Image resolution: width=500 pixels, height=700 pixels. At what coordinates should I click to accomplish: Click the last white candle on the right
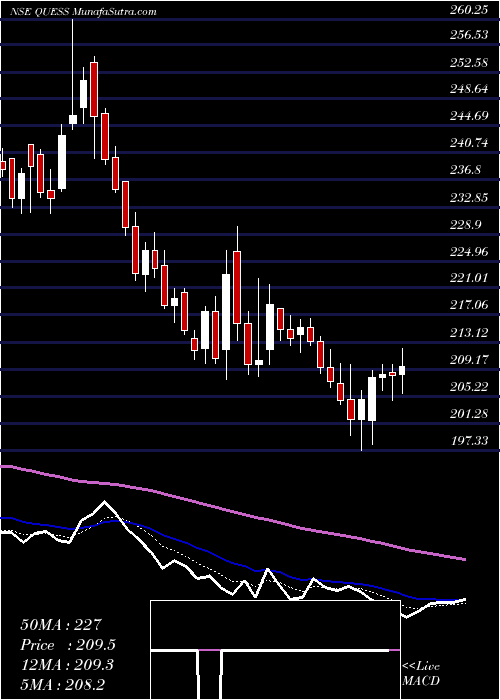[402, 371]
